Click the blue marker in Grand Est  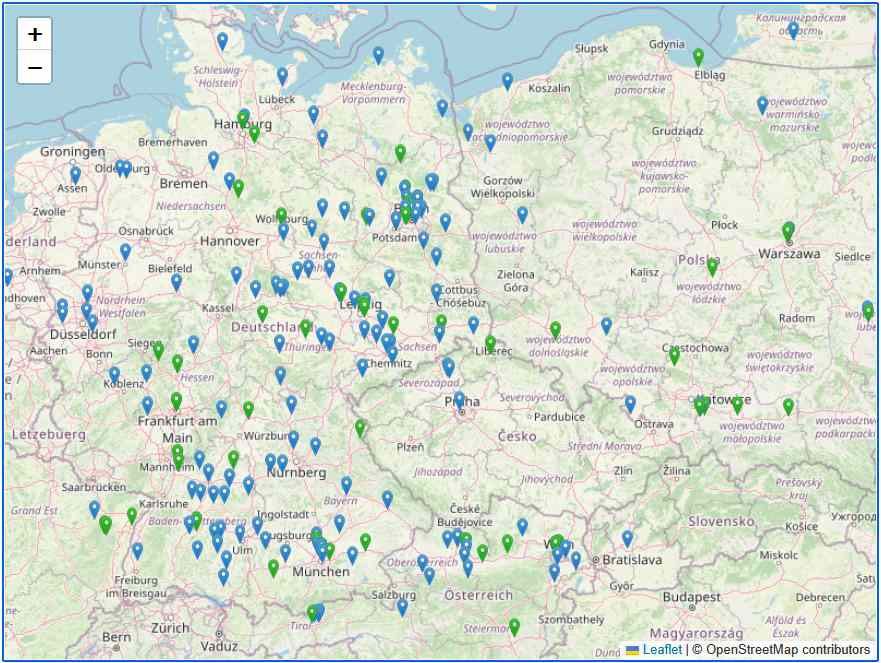[x=94, y=510]
